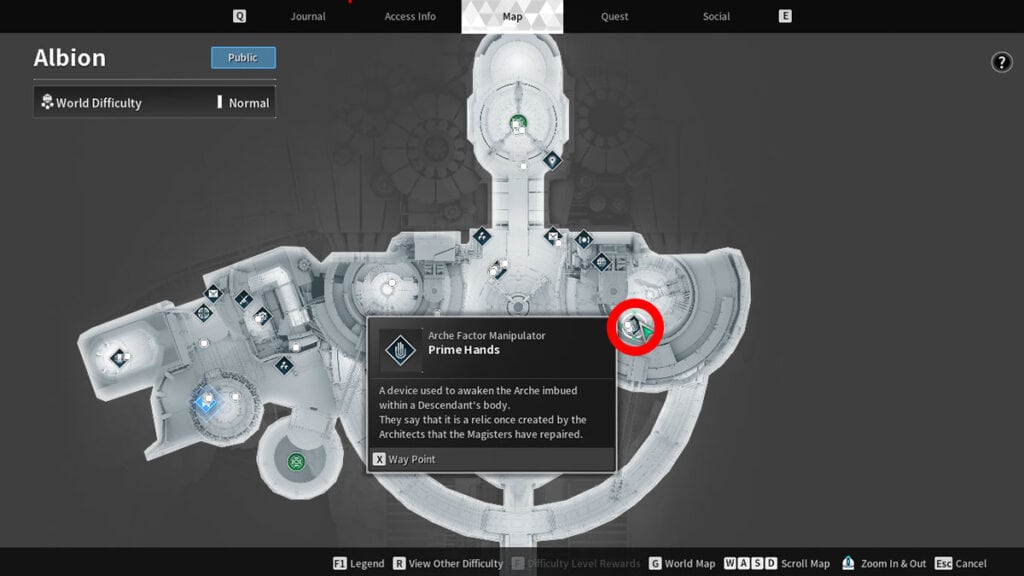This screenshot has height=576, width=1024.
Task: Click the Zoom In & Out mouse hint
Action: (884, 564)
